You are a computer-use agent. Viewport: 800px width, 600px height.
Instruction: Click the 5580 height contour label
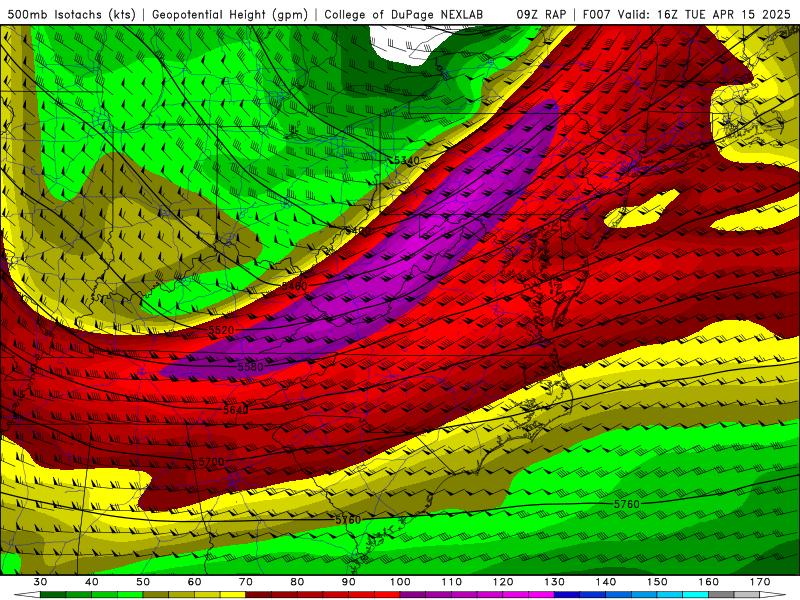[251, 367]
